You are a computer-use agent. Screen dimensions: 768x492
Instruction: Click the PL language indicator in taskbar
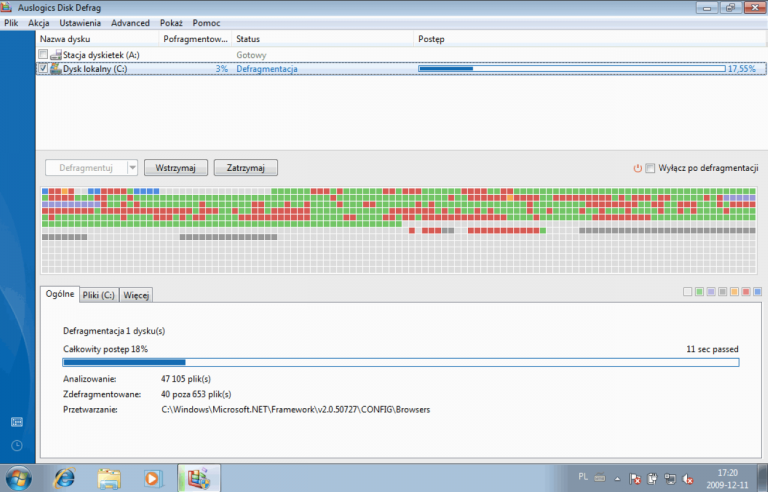tap(583, 476)
